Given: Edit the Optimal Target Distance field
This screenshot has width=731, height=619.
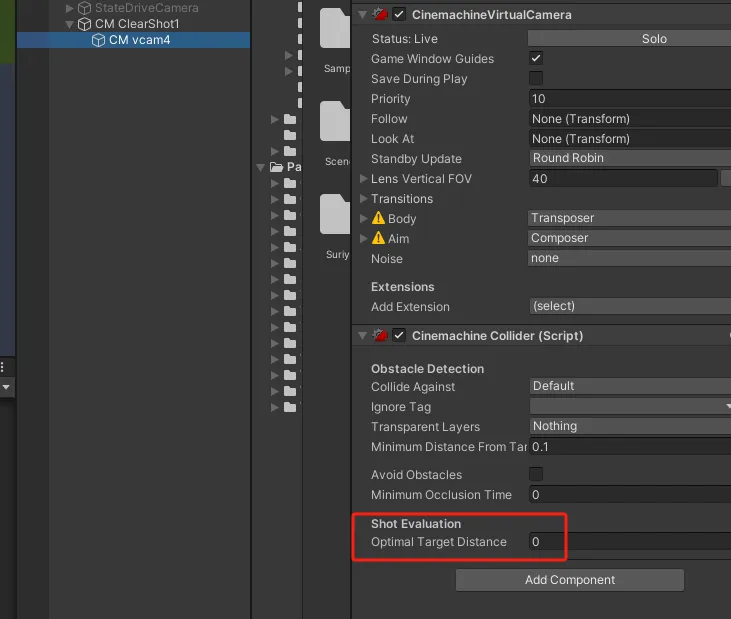Looking at the screenshot, I should (630, 542).
